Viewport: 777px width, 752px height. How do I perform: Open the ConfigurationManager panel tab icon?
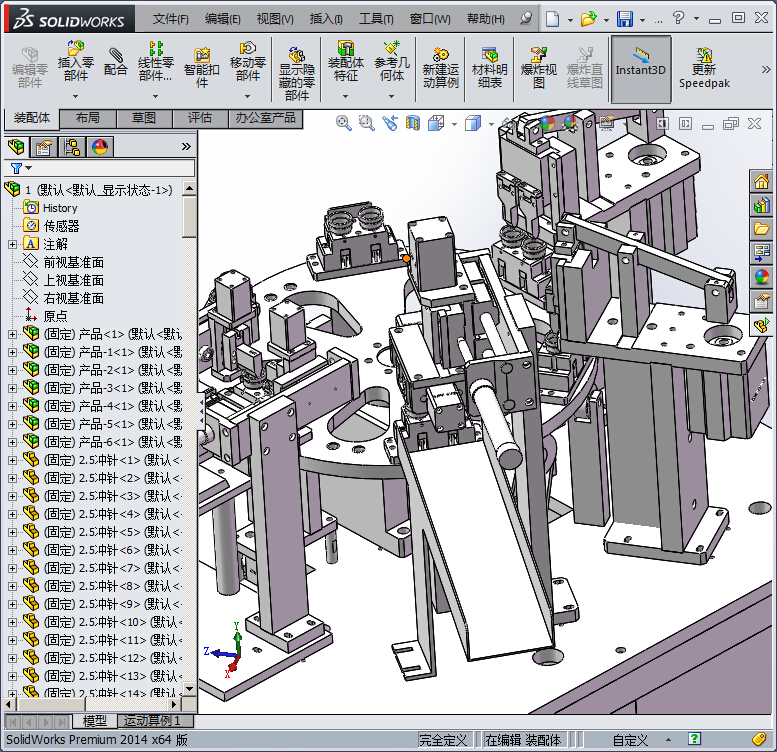(72, 147)
